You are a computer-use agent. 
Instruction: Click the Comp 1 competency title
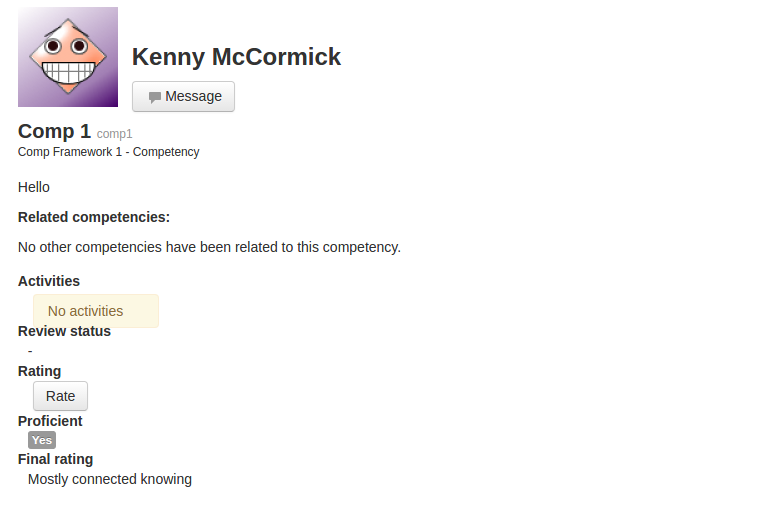point(54,131)
